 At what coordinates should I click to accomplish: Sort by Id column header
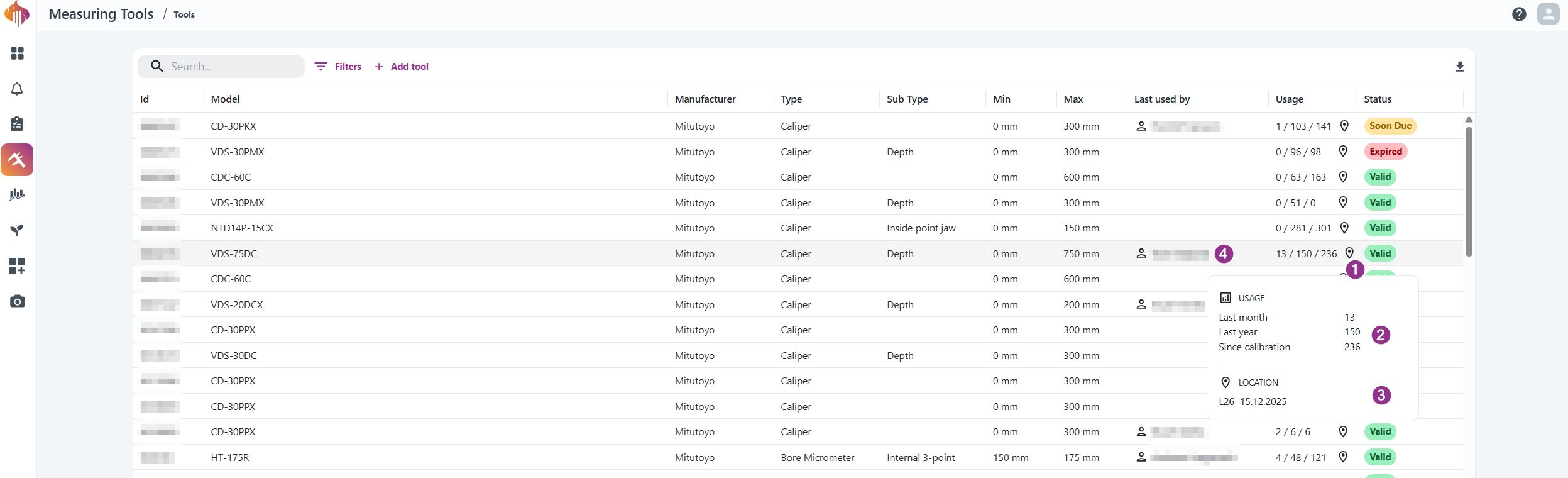(x=145, y=99)
